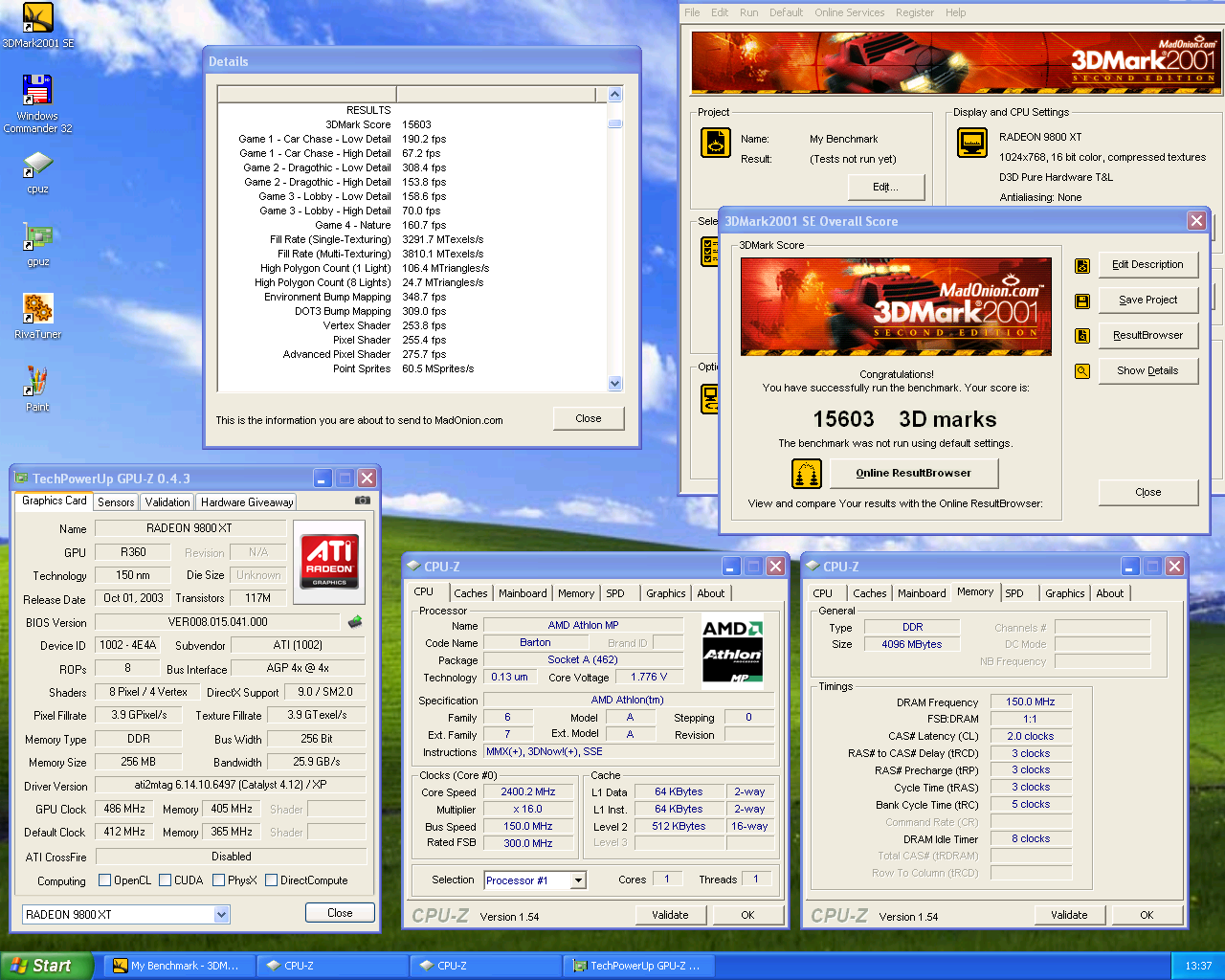
Task: Click the Close button in Overall Score dialog
Action: (1147, 492)
